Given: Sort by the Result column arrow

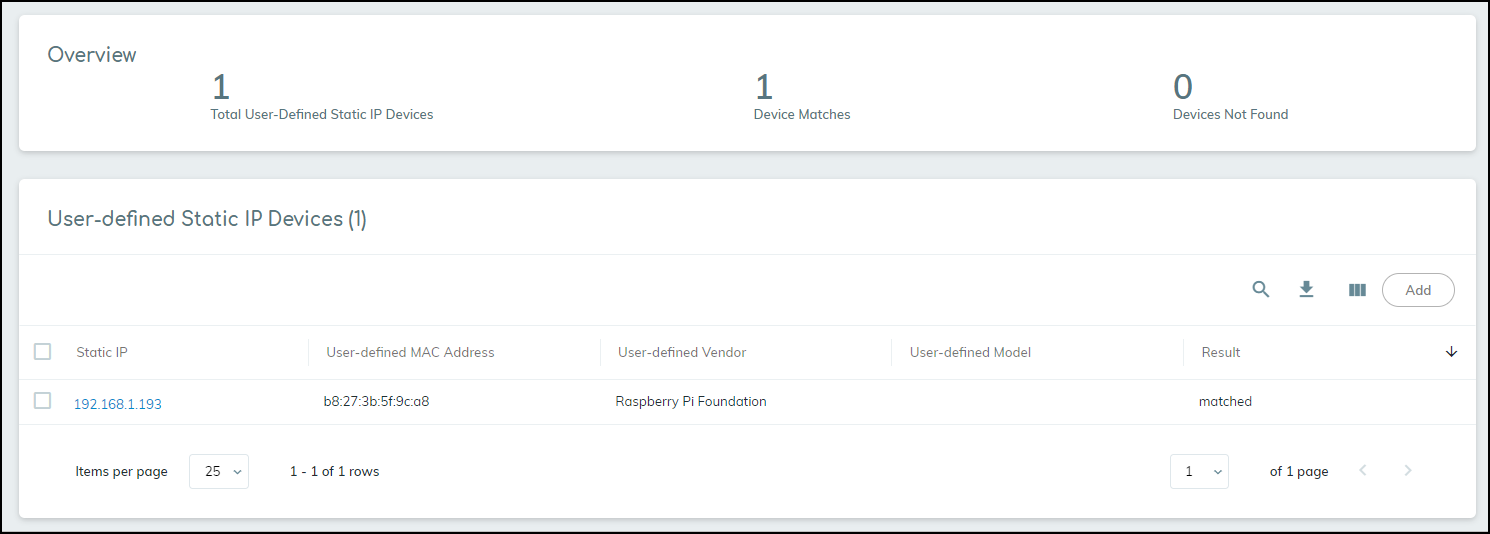Looking at the screenshot, I should pos(1451,352).
